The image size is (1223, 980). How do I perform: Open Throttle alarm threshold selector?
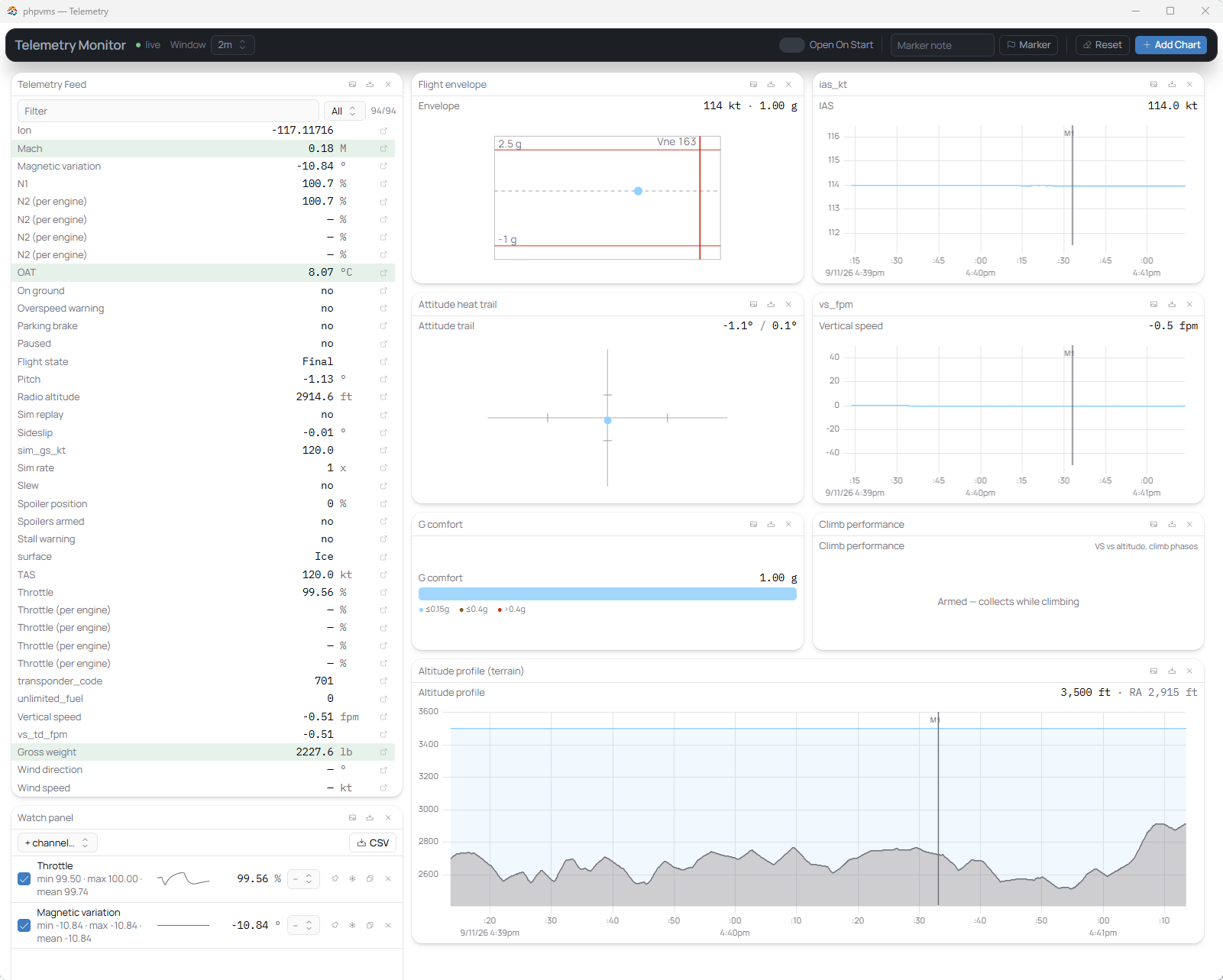(x=303, y=879)
